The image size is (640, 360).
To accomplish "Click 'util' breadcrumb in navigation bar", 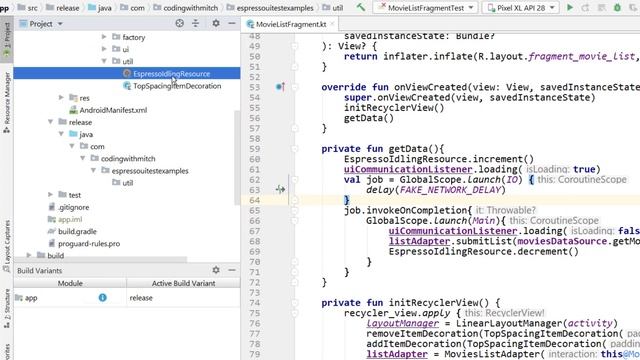I will pyautogui.click(x=338, y=7).
